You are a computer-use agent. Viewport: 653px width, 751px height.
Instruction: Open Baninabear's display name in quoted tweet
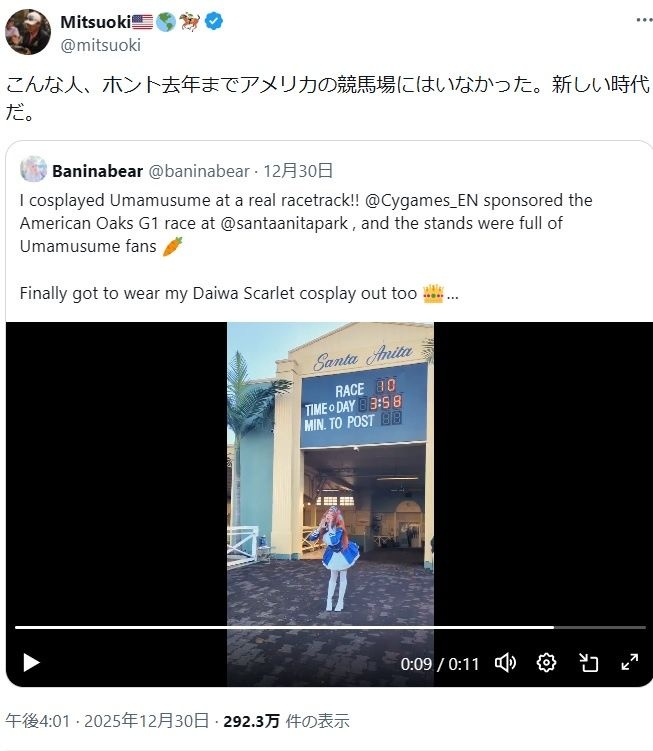click(98, 171)
